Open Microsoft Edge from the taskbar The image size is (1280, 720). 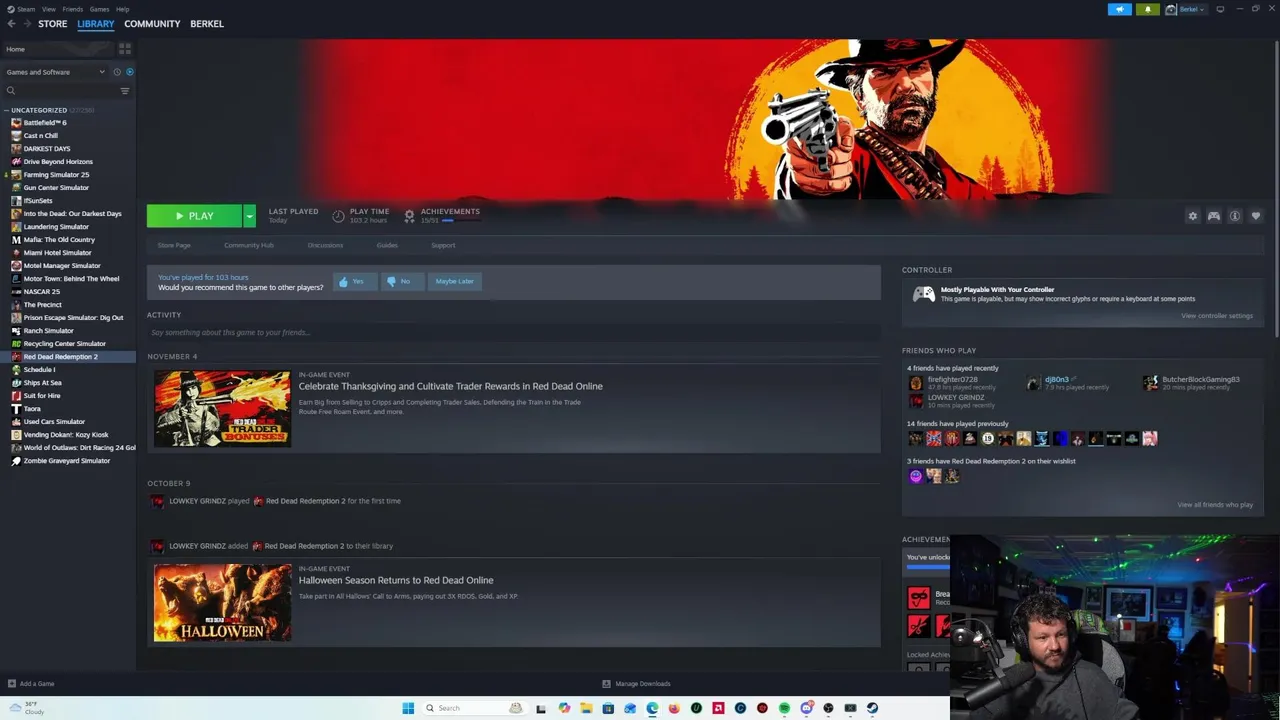coord(652,708)
